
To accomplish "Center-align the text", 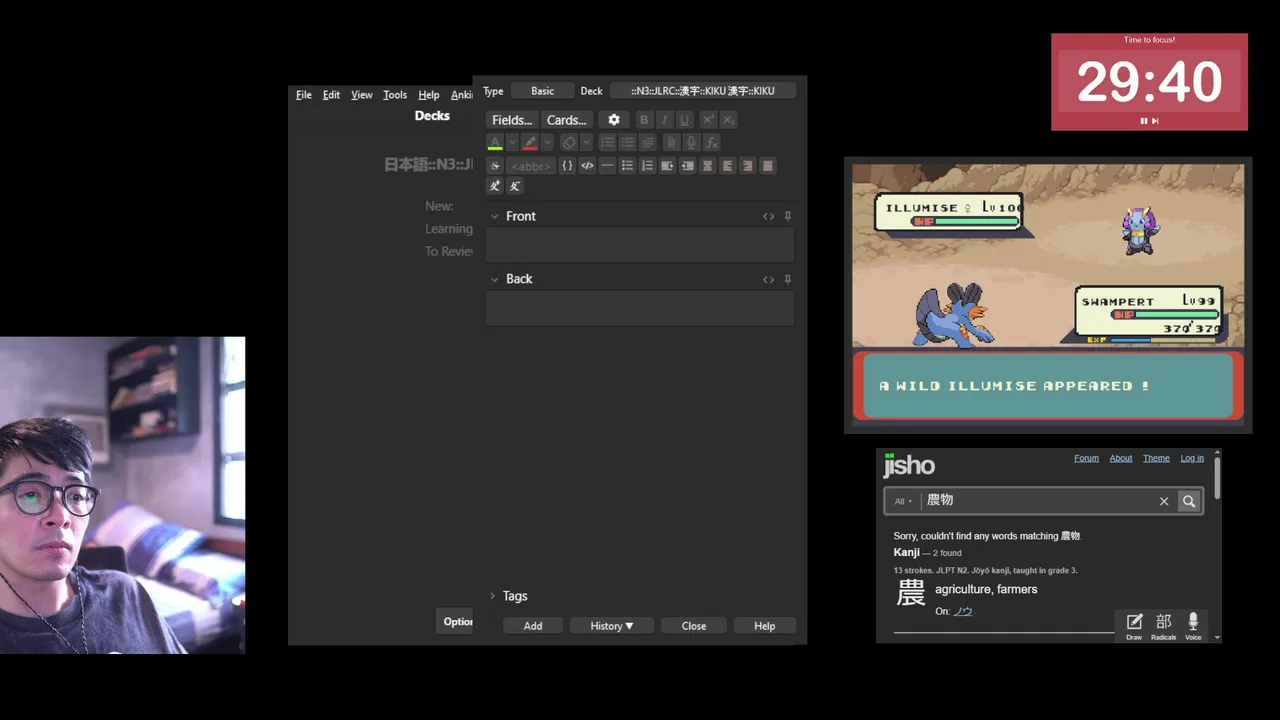I will pyautogui.click(x=707, y=166).
